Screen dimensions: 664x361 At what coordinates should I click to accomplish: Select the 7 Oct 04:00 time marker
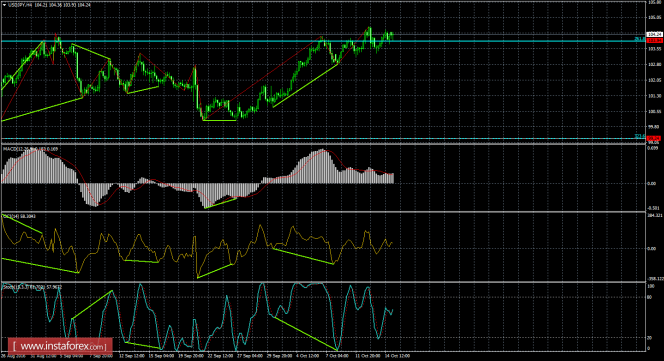click(337, 356)
